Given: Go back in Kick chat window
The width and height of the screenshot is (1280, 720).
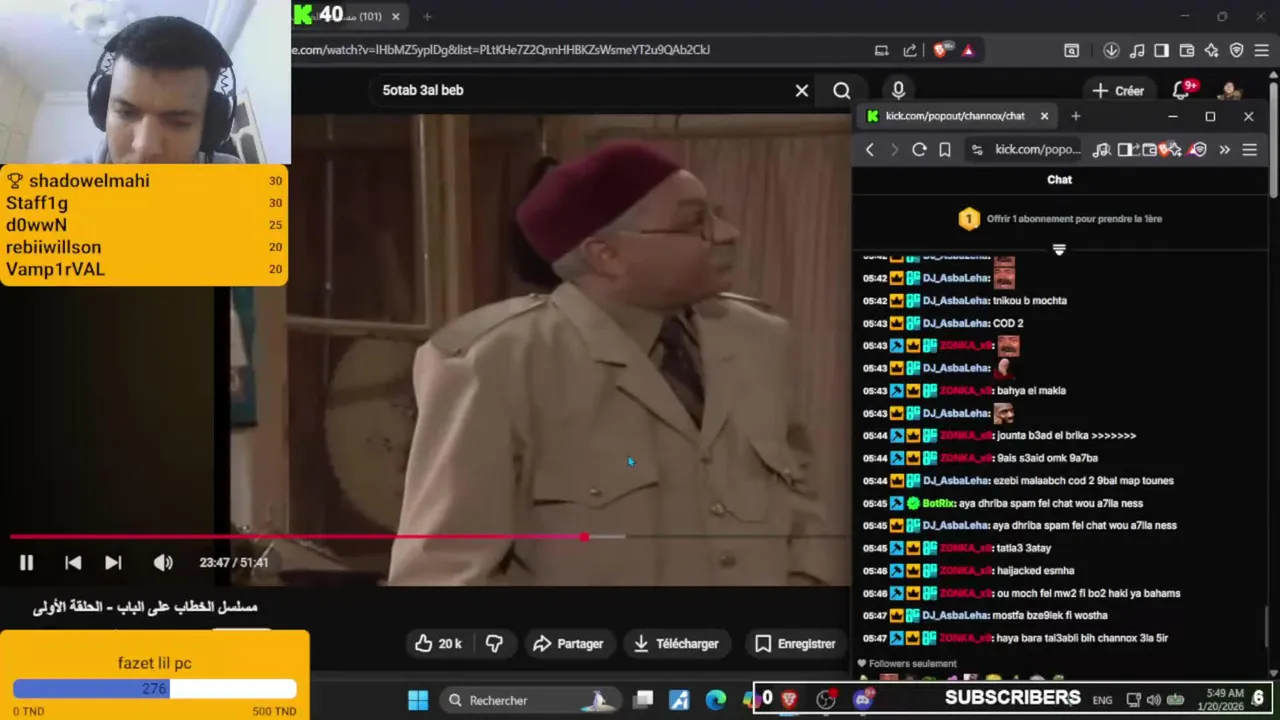Looking at the screenshot, I should (x=870, y=150).
